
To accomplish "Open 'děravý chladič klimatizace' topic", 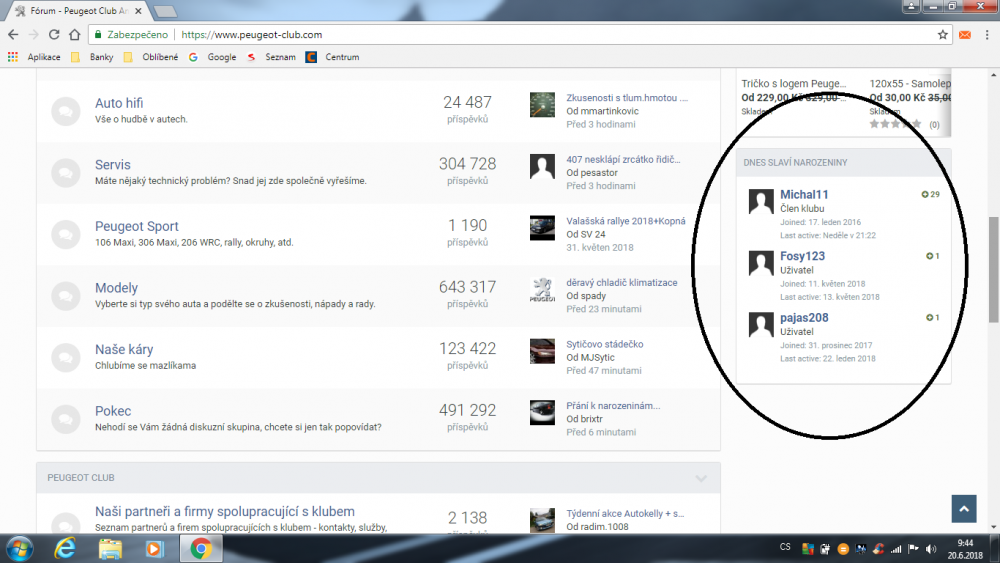I will (x=622, y=282).
